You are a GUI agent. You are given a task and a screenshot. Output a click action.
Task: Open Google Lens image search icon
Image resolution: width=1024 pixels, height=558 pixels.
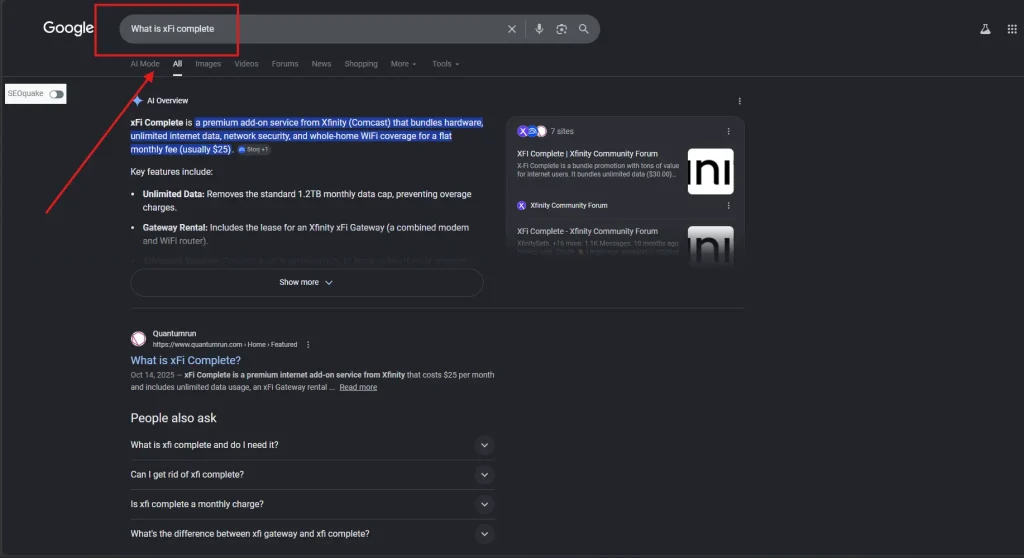coord(561,29)
